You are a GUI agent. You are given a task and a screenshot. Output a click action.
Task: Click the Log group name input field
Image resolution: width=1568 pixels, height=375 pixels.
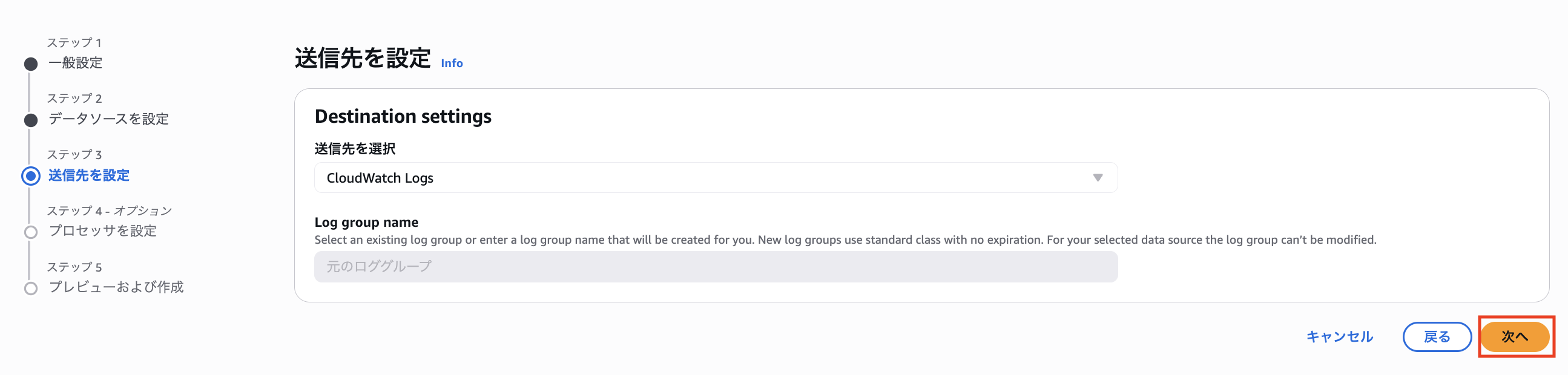715,267
